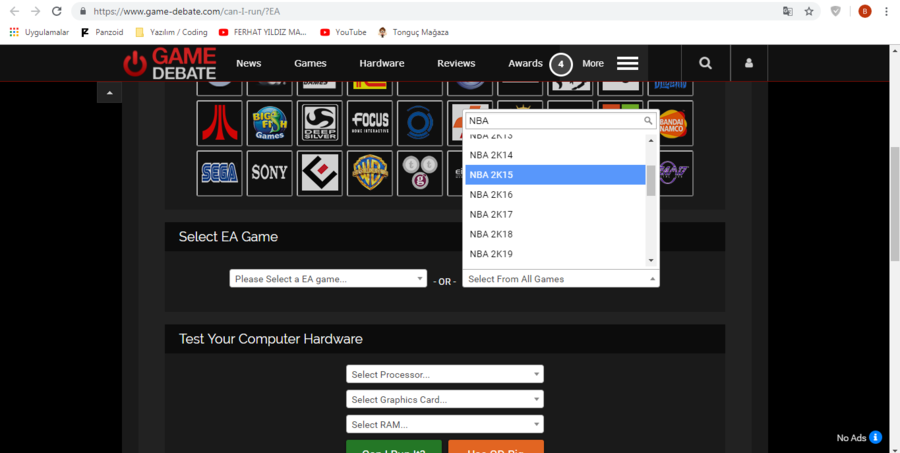Open the Reviews menu item
Screen dimensions: 900x453
(456, 63)
